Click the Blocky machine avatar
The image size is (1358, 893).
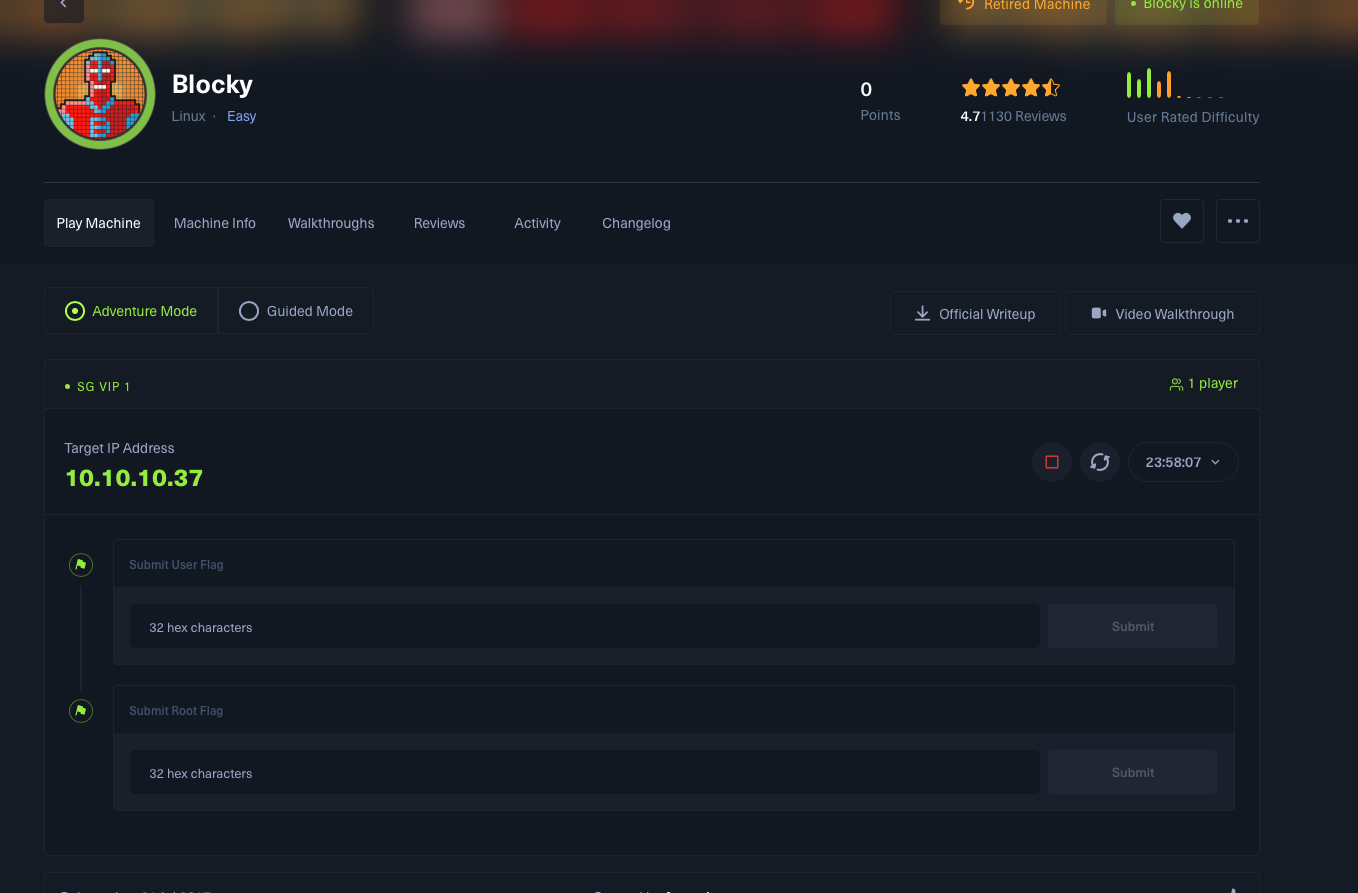pyautogui.click(x=100, y=94)
